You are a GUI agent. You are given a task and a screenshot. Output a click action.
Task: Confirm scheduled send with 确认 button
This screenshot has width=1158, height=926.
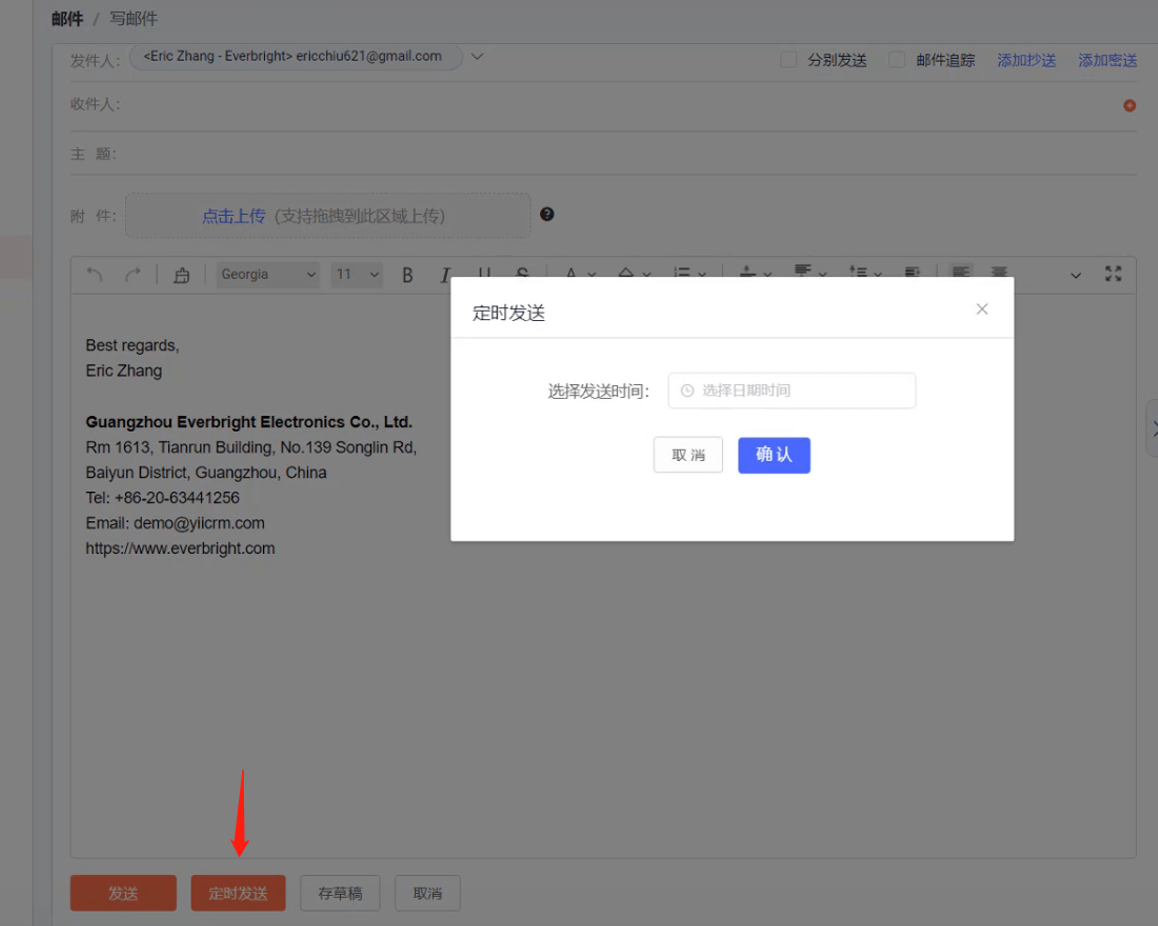tap(774, 455)
